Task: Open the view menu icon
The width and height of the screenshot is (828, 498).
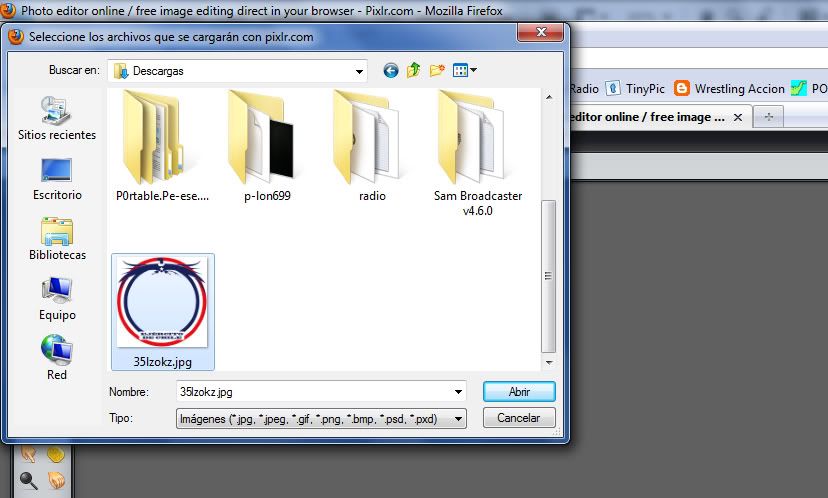Action: 464,71
